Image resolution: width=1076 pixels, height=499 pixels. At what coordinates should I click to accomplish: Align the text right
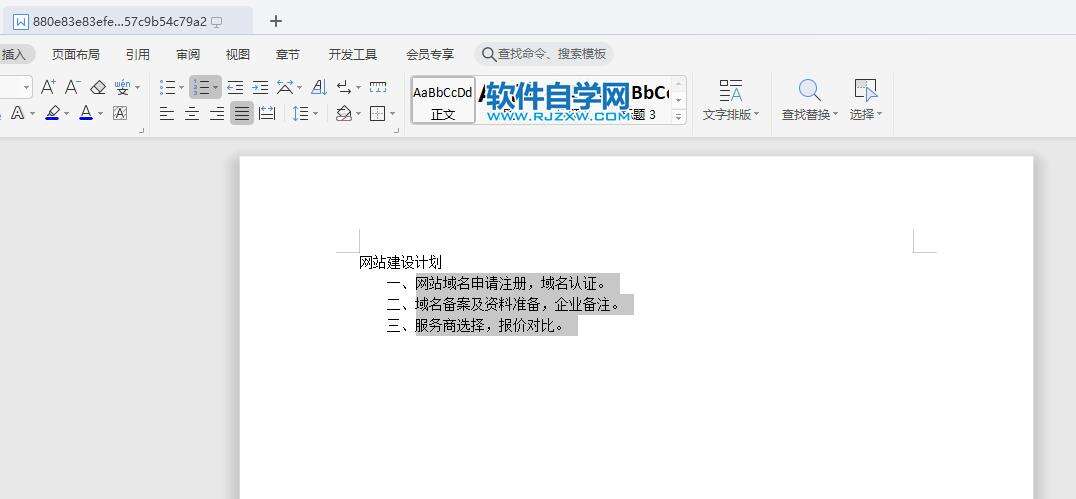point(217,113)
